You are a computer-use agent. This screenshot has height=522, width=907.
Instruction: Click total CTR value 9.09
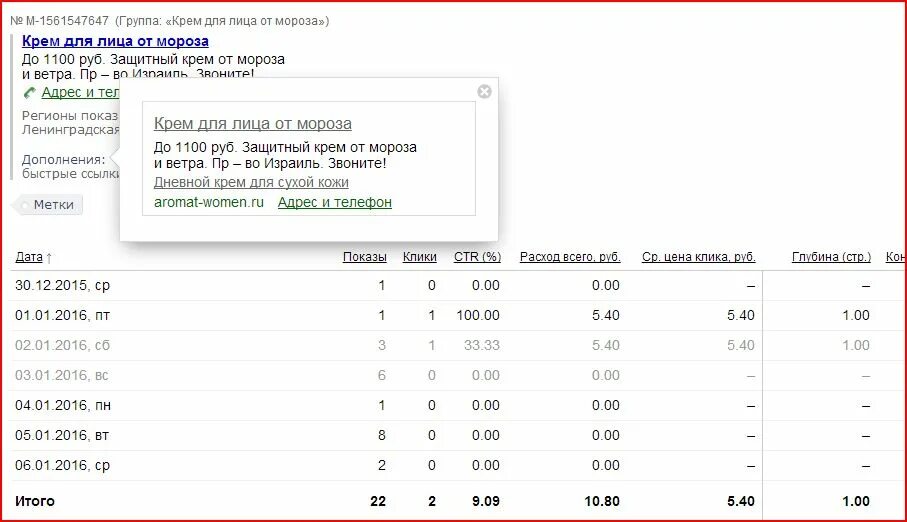pyautogui.click(x=485, y=501)
